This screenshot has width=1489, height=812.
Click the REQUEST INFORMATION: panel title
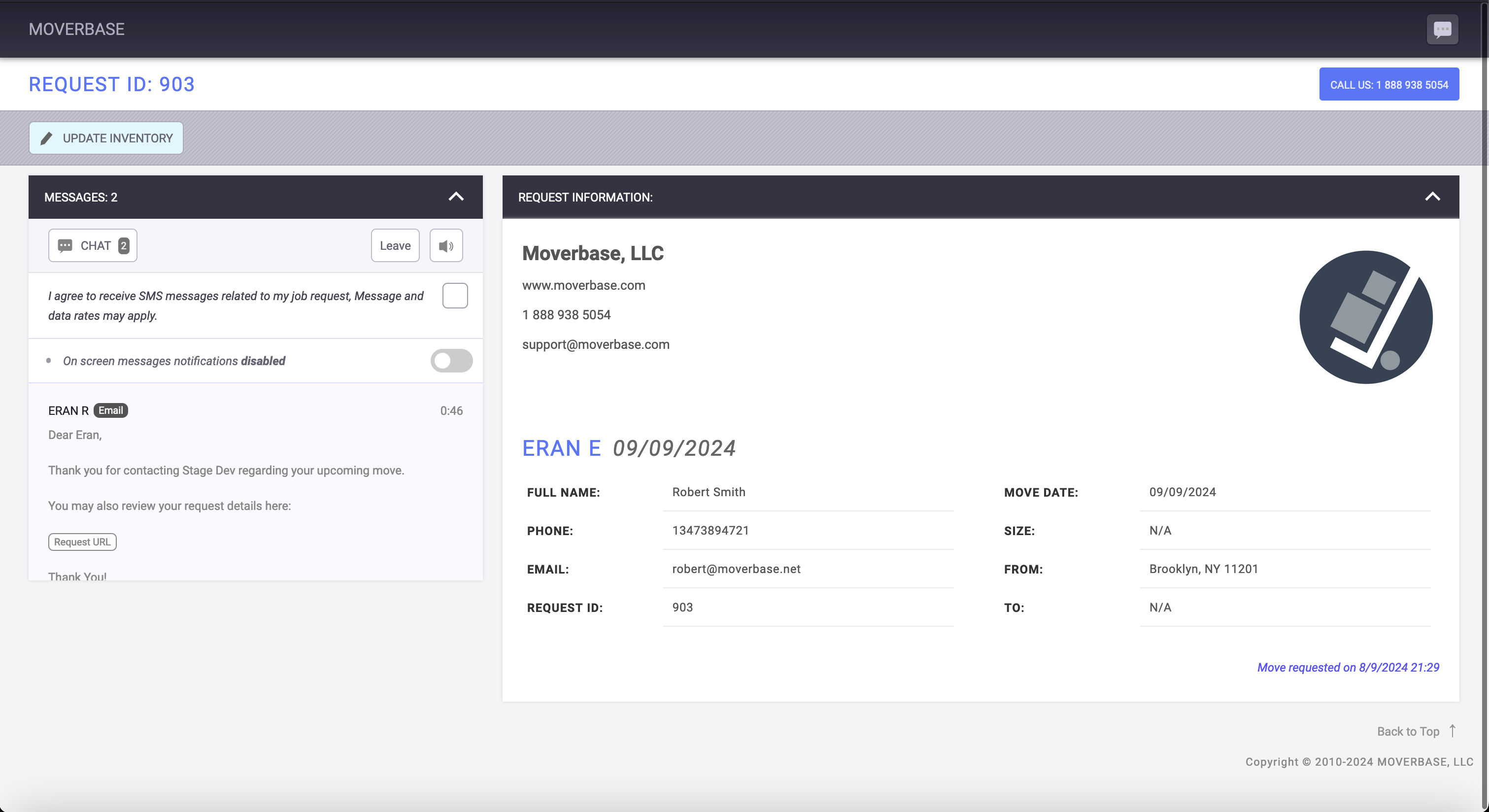pyautogui.click(x=585, y=197)
